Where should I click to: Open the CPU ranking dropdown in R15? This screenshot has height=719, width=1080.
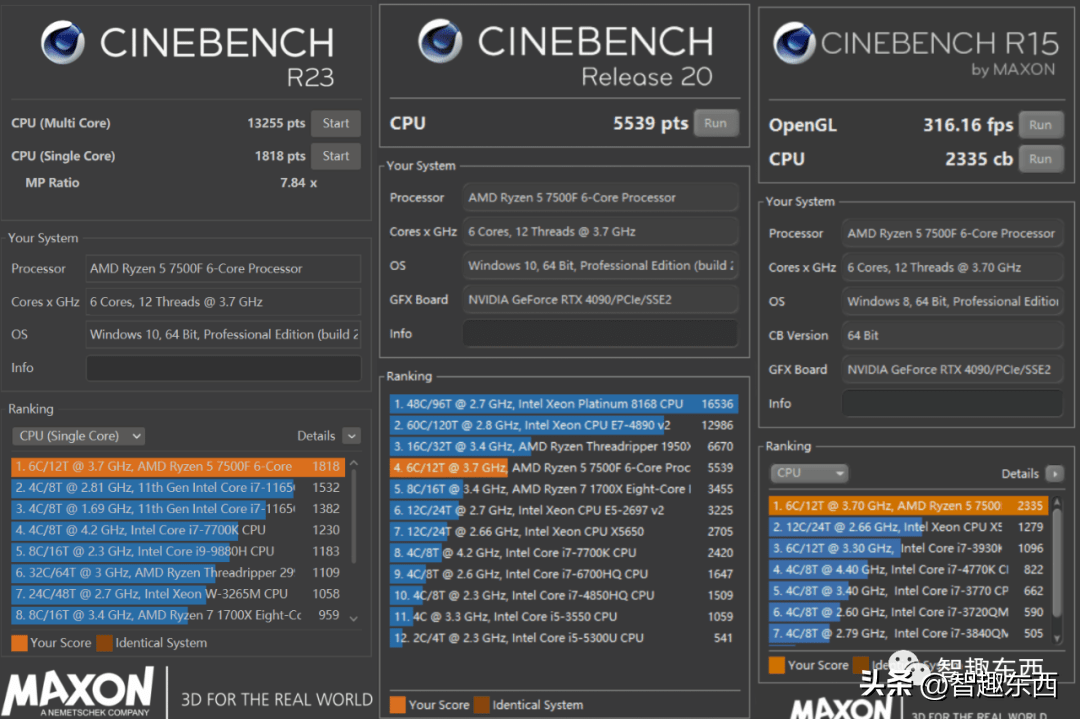click(x=809, y=473)
